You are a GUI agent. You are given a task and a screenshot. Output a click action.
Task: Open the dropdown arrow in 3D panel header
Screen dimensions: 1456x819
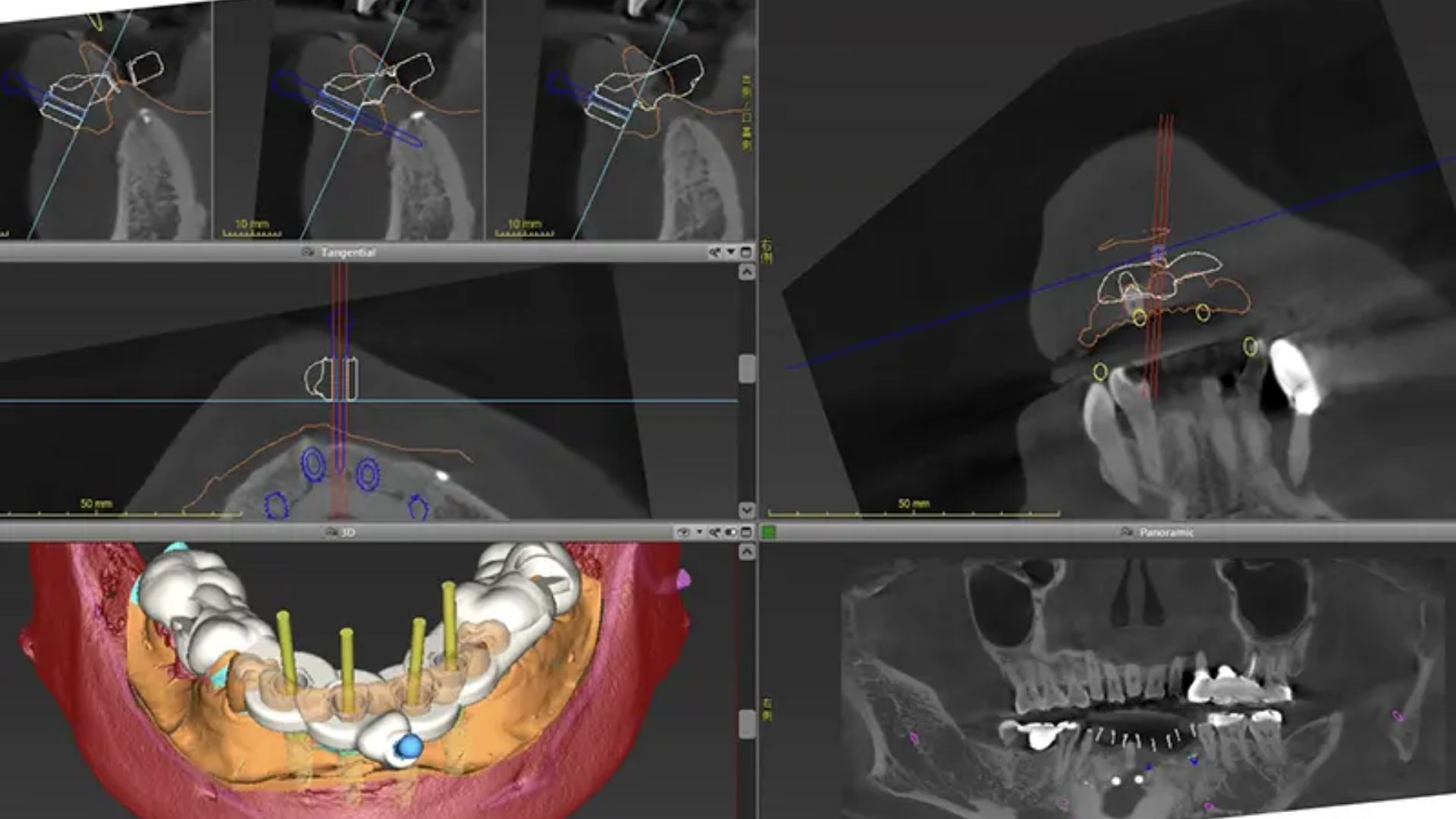tap(699, 532)
